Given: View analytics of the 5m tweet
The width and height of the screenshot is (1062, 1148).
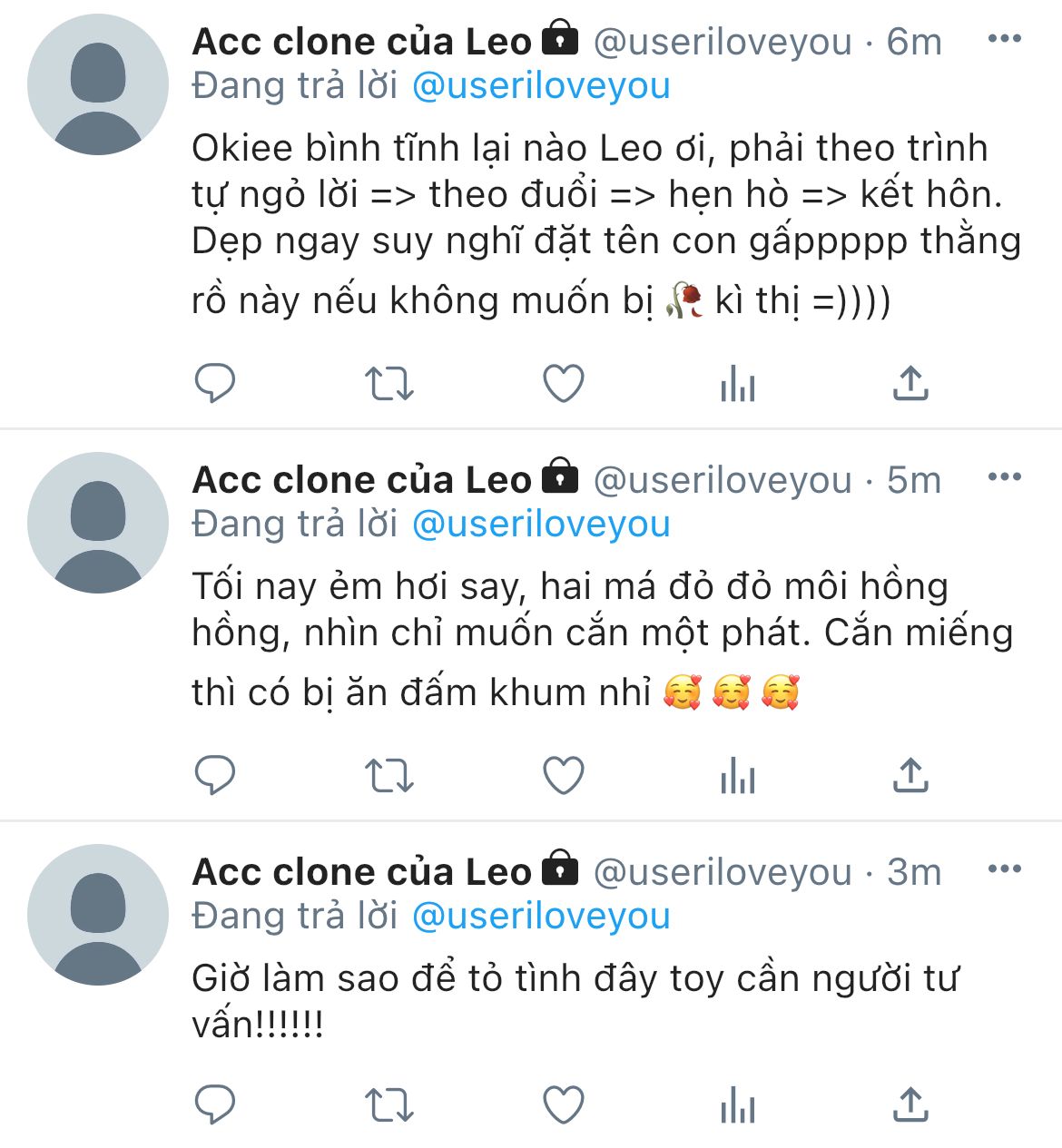Looking at the screenshot, I should point(737,778).
